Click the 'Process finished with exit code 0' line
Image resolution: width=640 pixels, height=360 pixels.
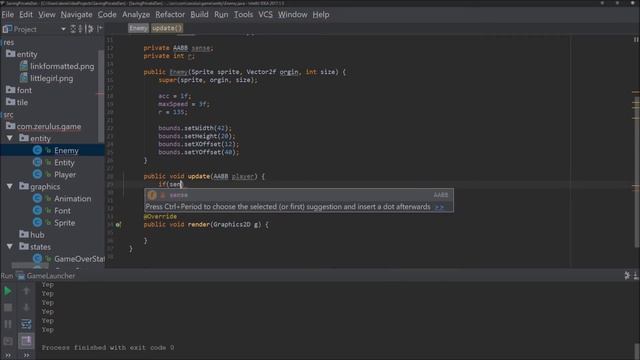(x=108, y=348)
